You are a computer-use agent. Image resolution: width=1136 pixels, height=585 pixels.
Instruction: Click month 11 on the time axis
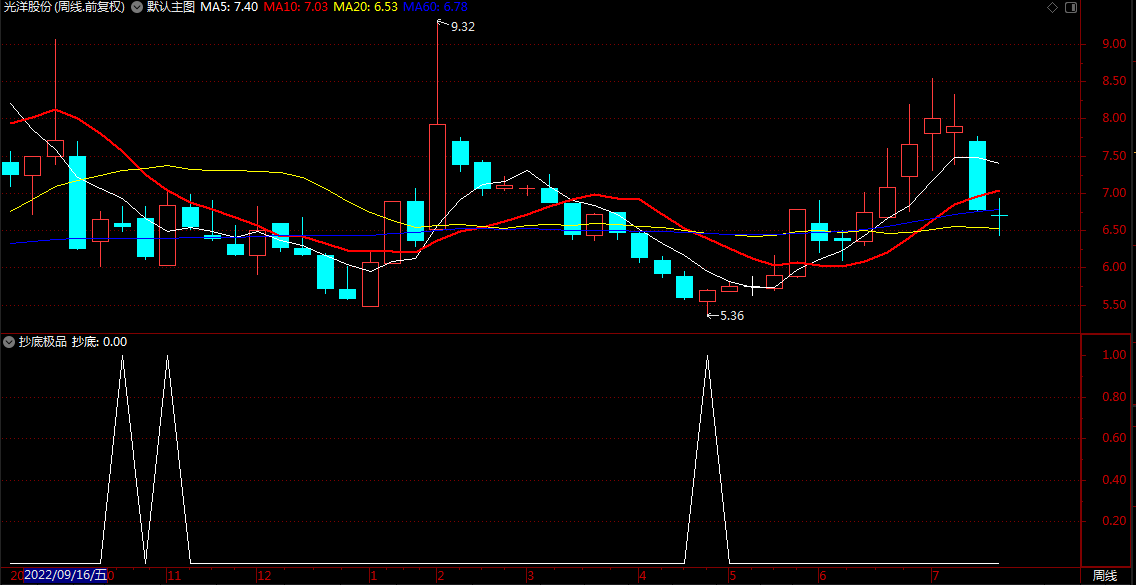point(174,576)
